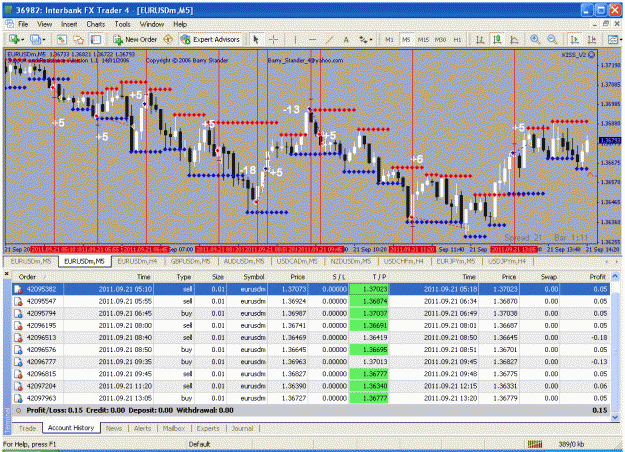
Task: Switch to the GBPUSDm,M5 chart tab
Action: (190, 261)
